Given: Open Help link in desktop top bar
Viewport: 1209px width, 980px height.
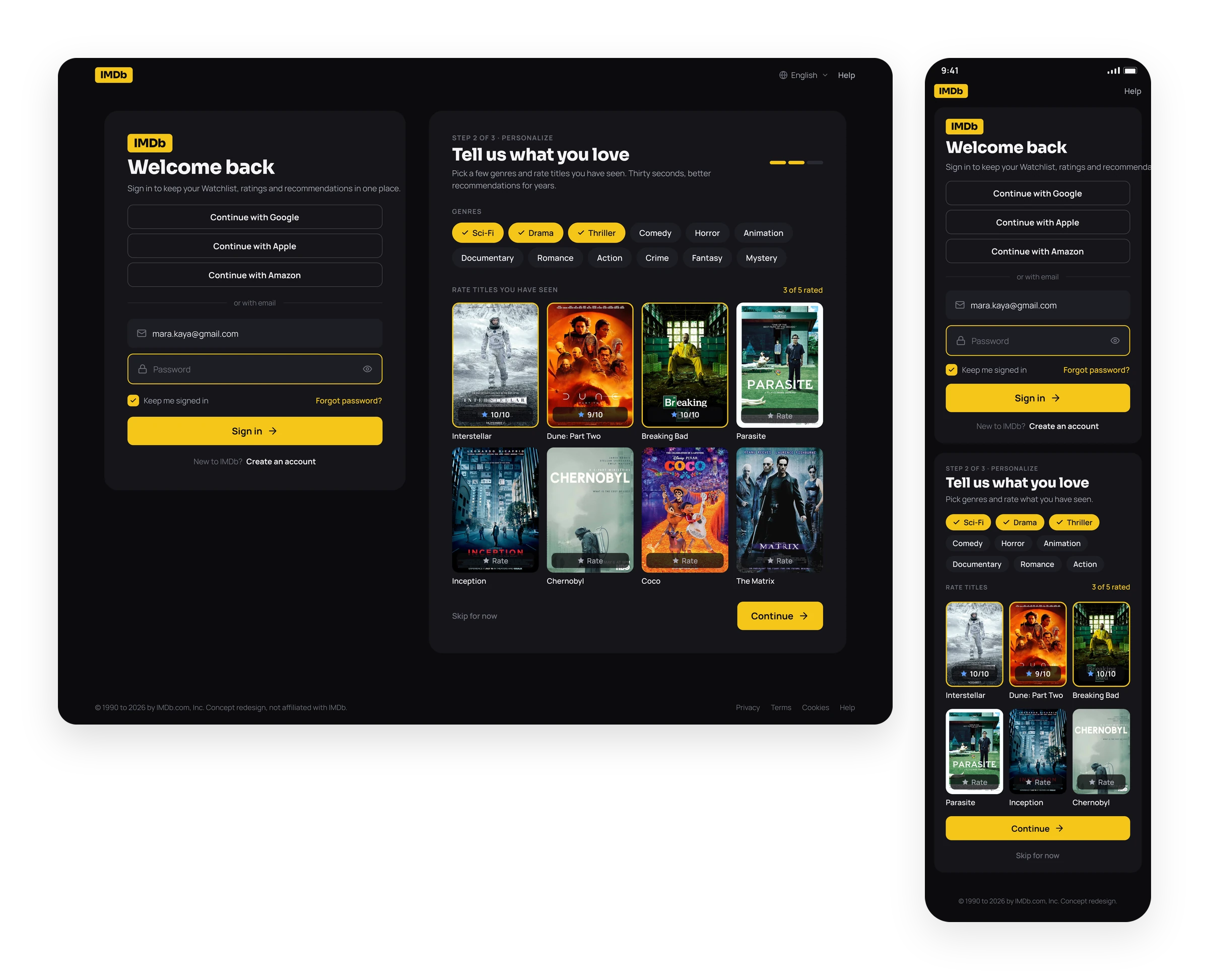Looking at the screenshot, I should pyautogui.click(x=845, y=75).
